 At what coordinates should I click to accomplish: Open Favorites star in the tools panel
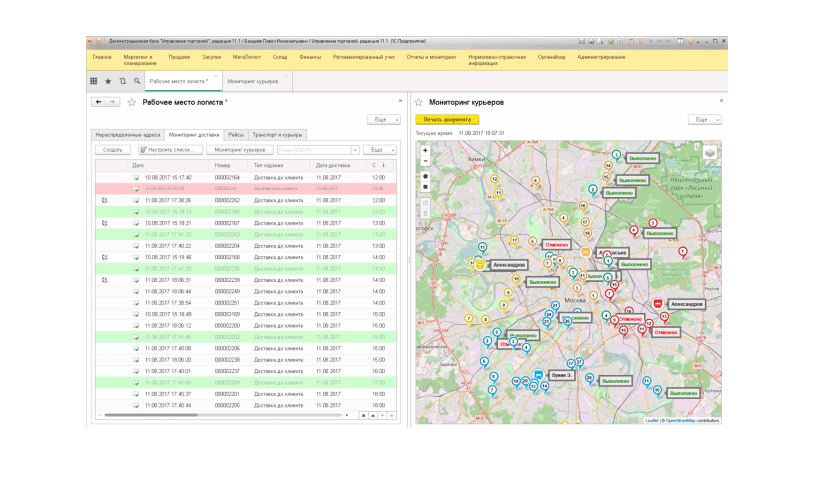point(108,81)
